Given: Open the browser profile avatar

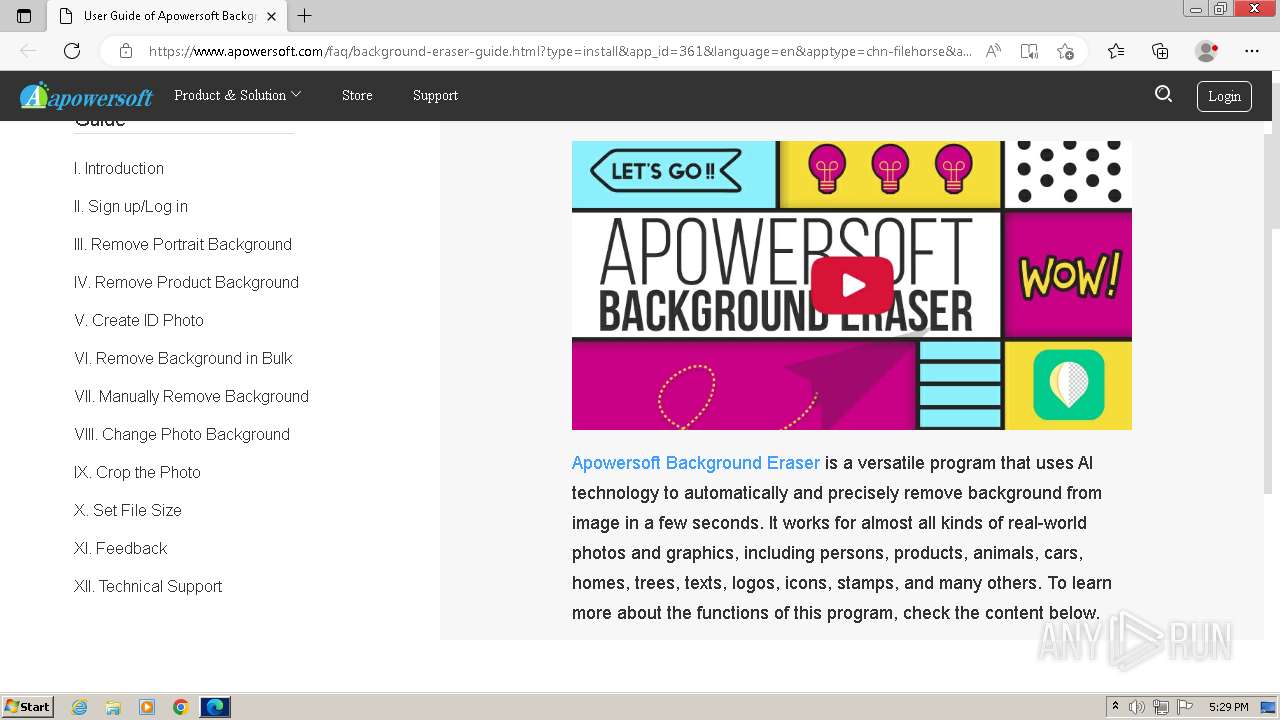Looking at the screenshot, I should [x=1206, y=51].
